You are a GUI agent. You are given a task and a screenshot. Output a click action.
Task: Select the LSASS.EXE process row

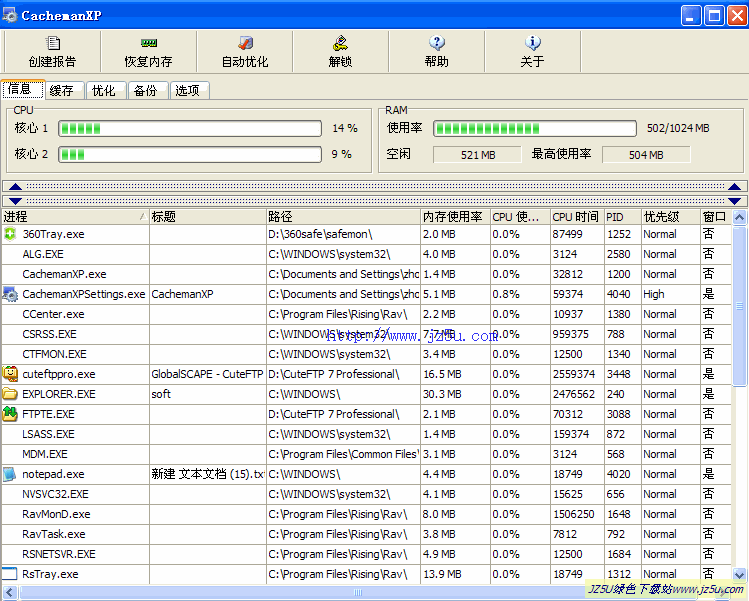(x=366, y=434)
